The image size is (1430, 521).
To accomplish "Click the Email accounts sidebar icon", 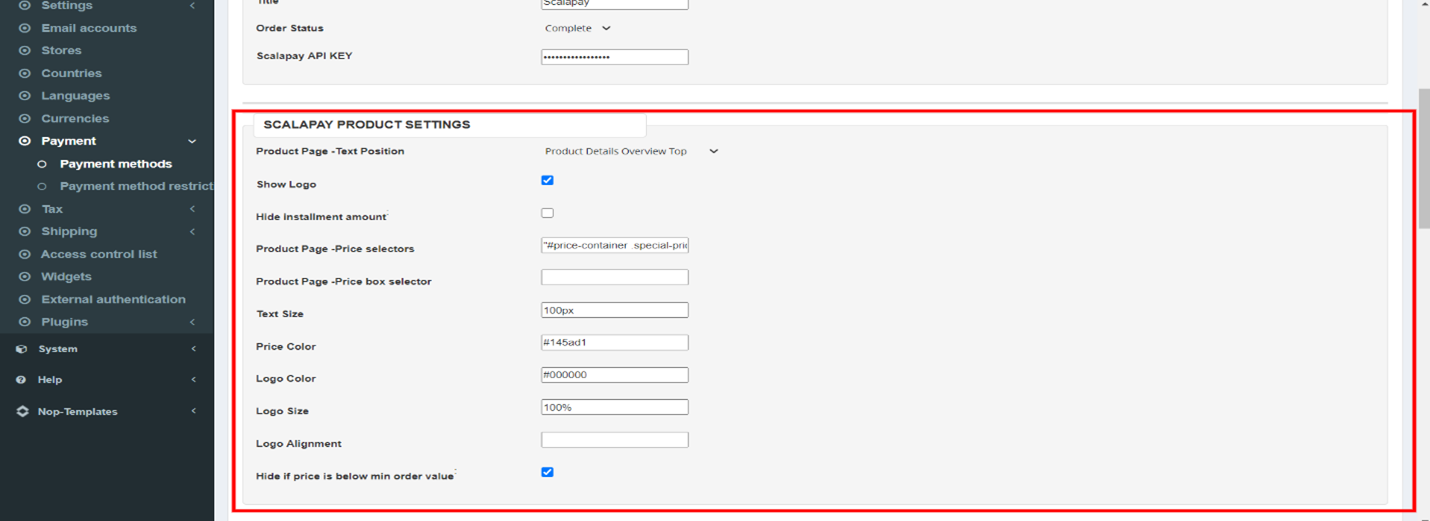I will point(25,28).
